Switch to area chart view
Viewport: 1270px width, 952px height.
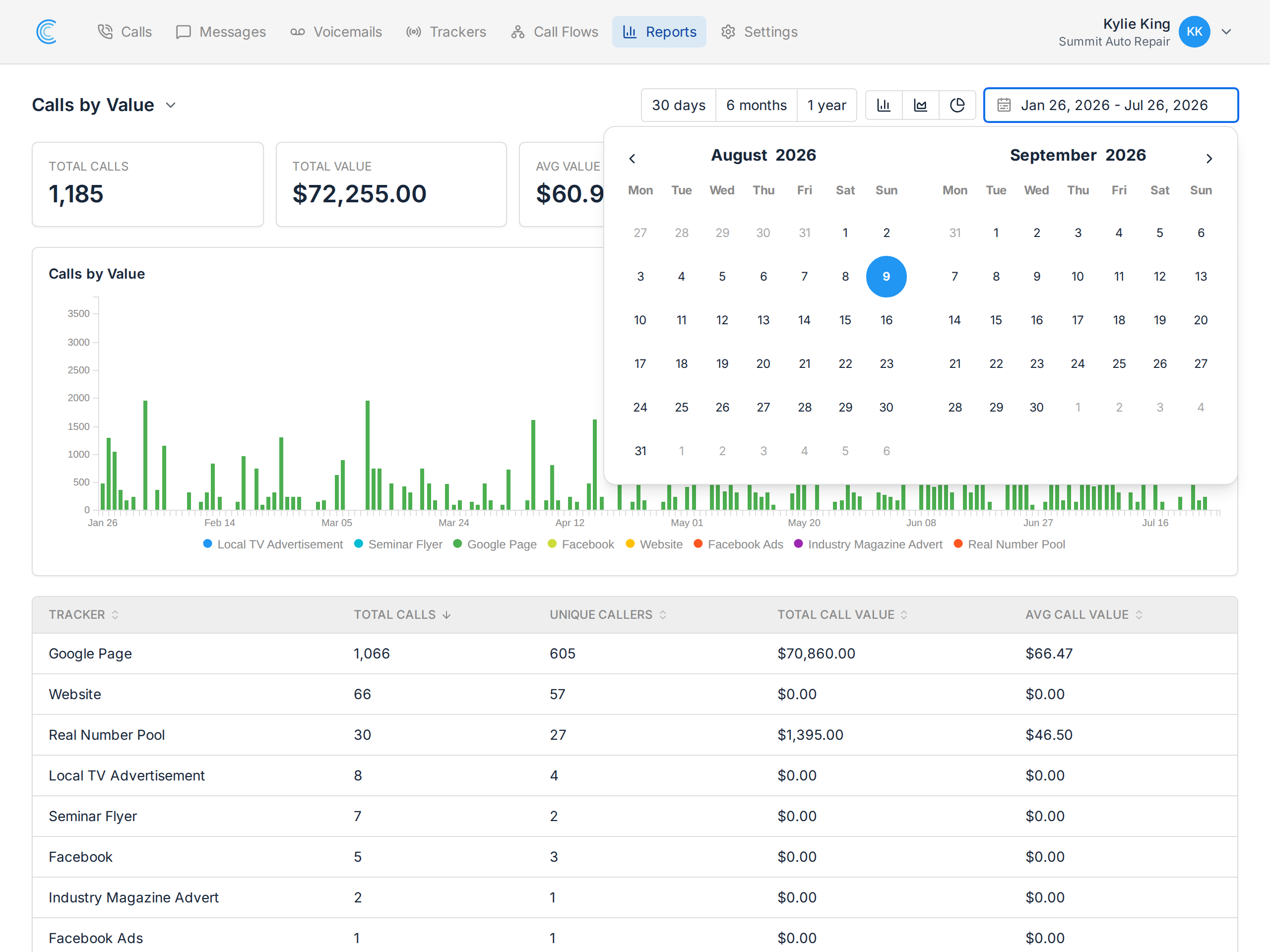(x=920, y=105)
